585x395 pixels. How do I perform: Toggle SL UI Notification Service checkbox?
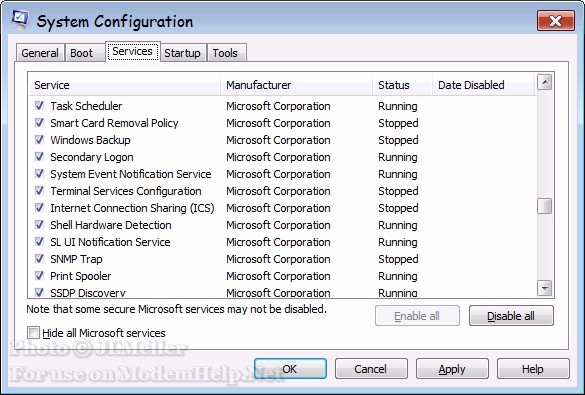[x=39, y=242]
